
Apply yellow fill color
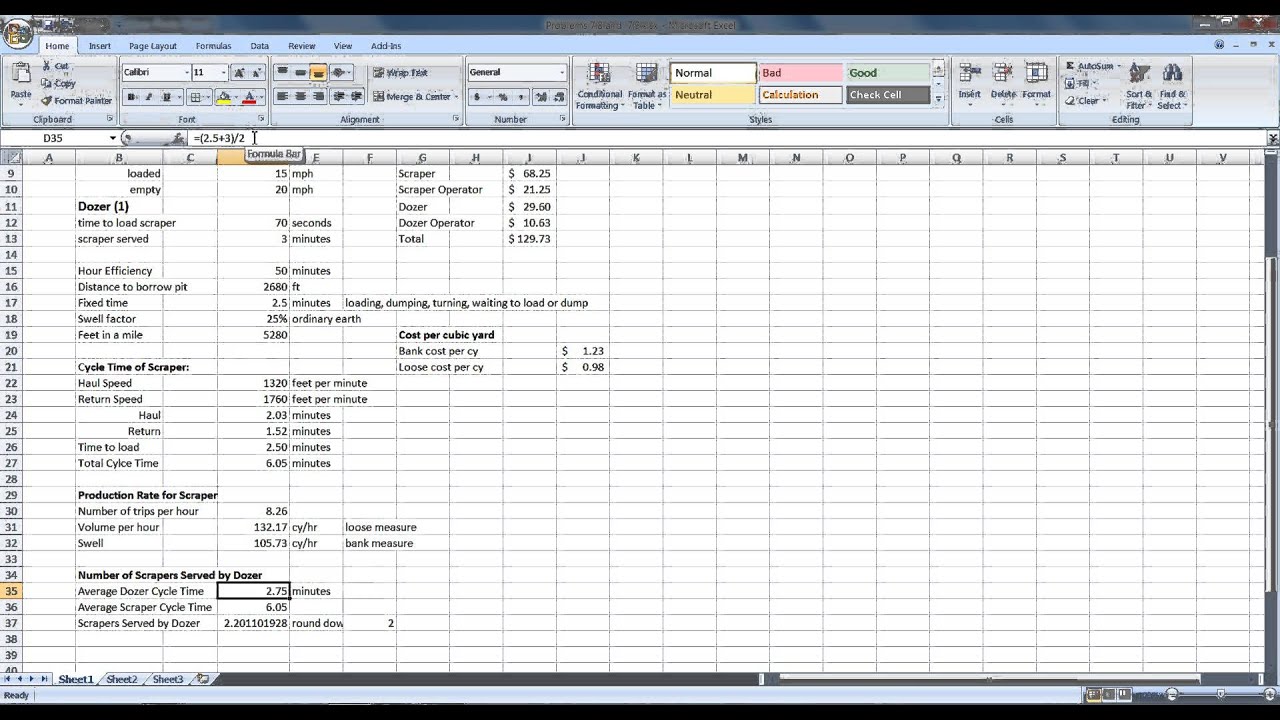click(223, 97)
